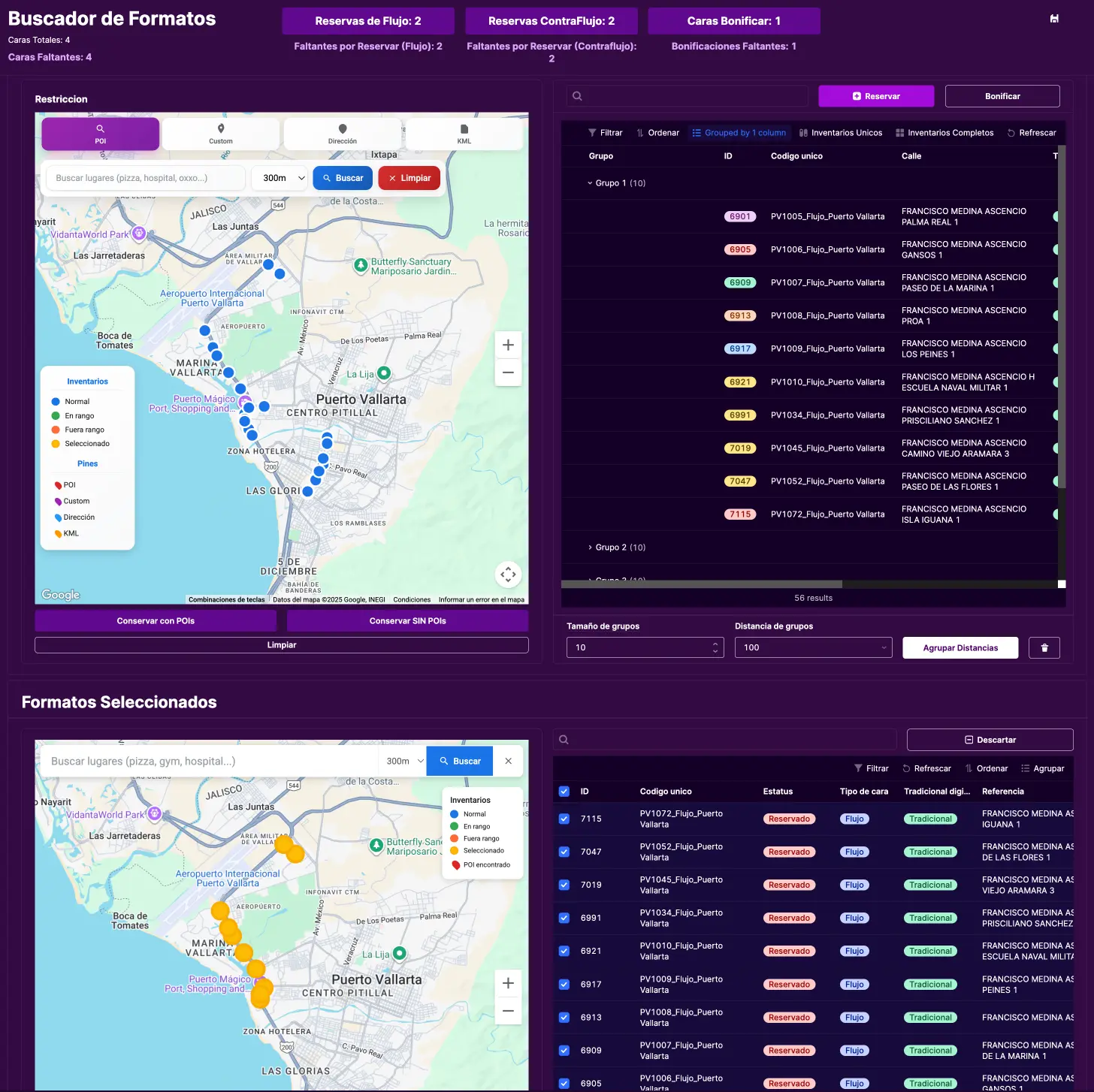The width and height of the screenshot is (1094, 1092).
Task: Close the search bar on lower map
Action: tap(509, 761)
